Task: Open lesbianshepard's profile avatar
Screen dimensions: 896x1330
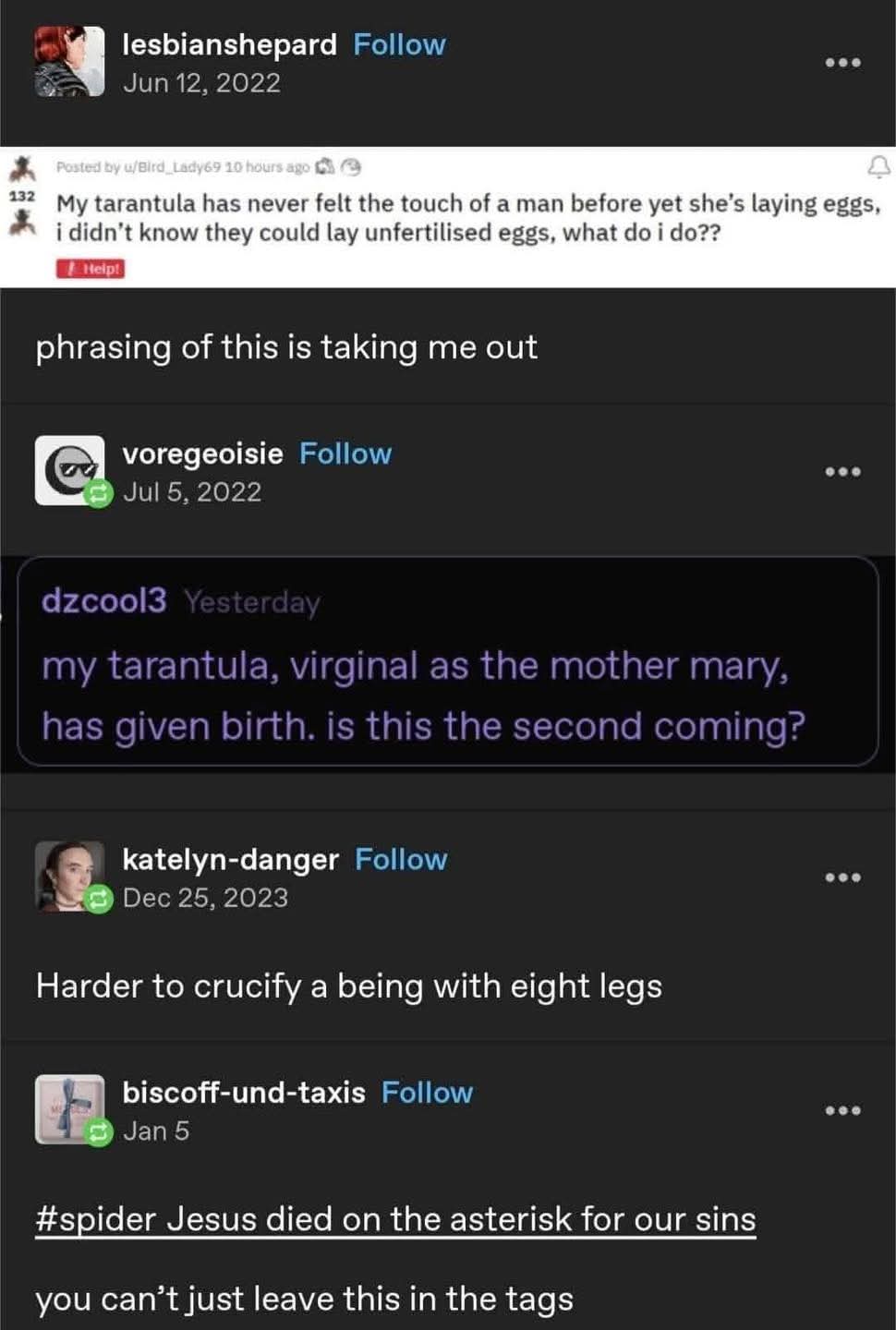Action: click(69, 62)
